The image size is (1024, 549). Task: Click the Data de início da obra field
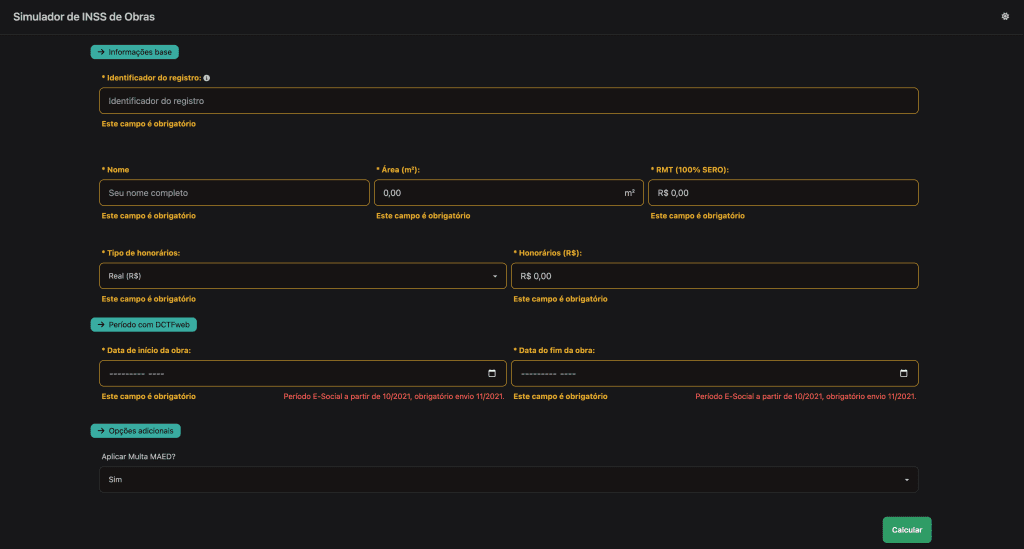(x=290, y=373)
